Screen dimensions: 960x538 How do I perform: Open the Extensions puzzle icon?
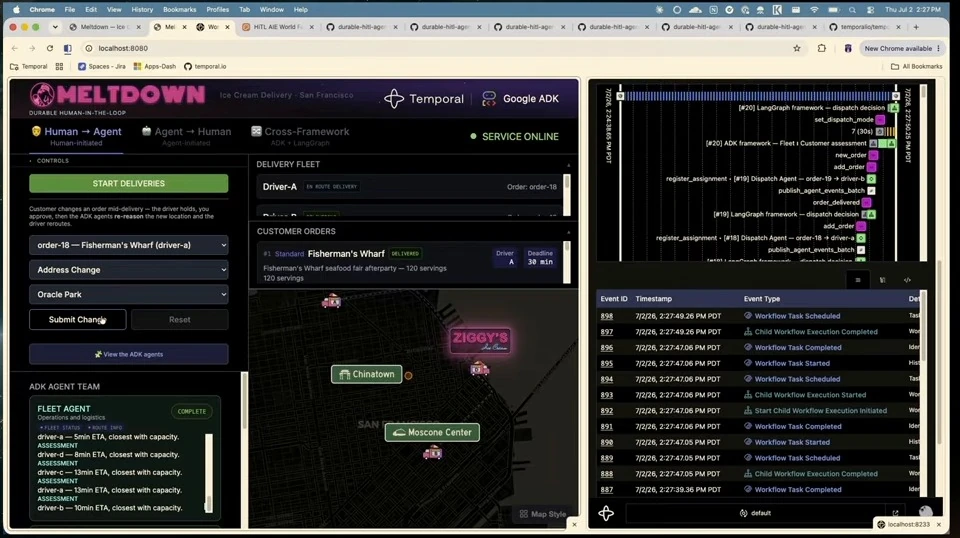click(x=822, y=48)
